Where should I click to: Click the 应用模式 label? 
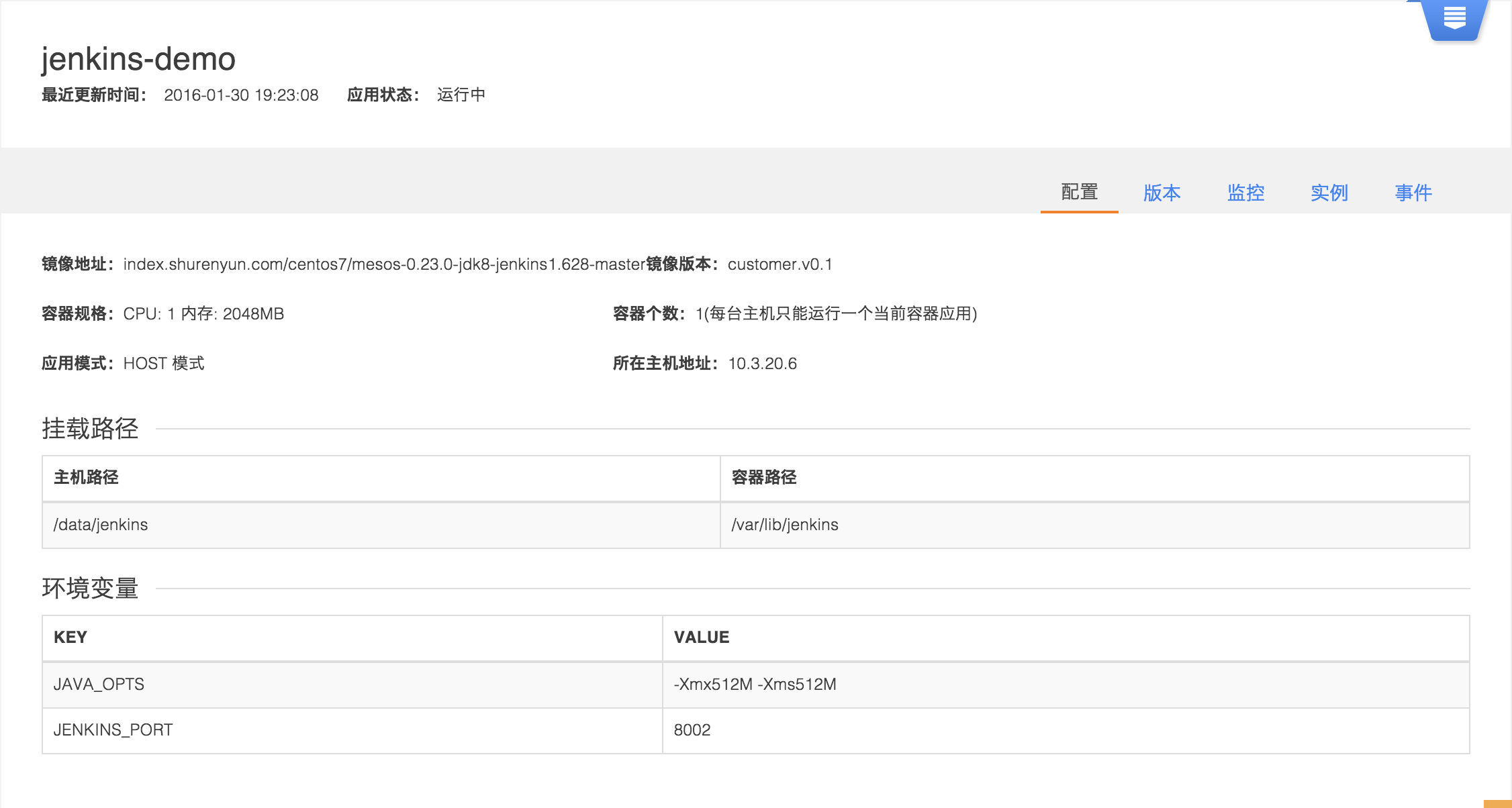tap(78, 364)
